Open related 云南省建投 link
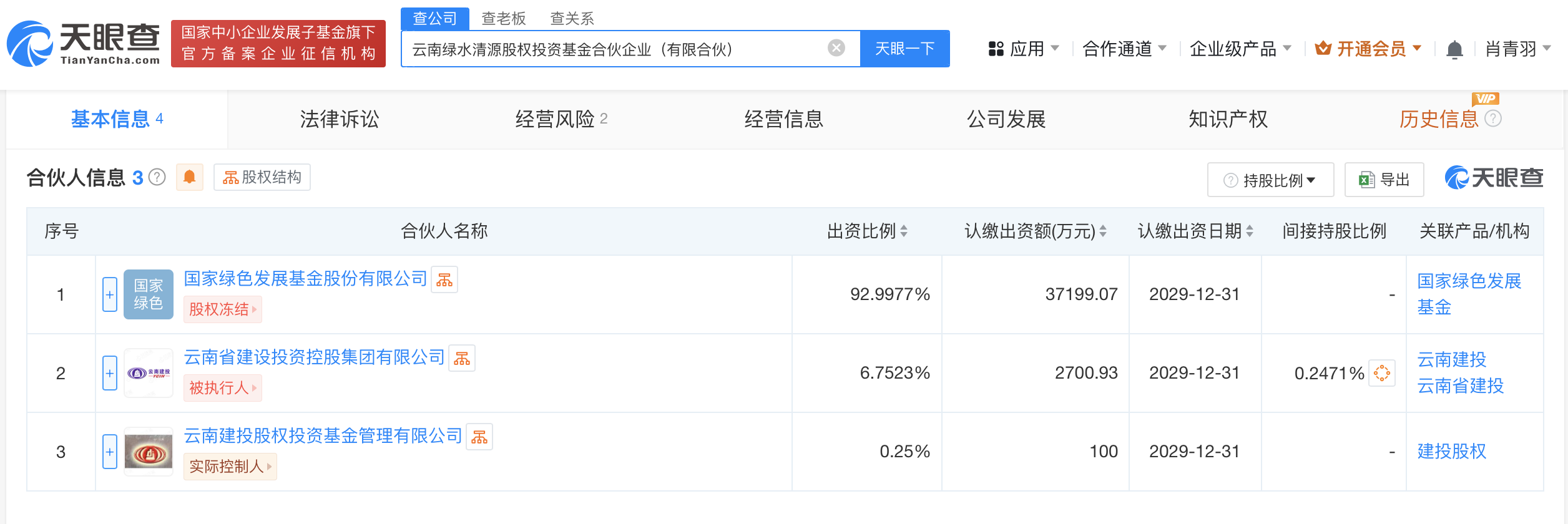This screenshot has width=1568, height=524. pyautogui.click(x=1460, y=386)
